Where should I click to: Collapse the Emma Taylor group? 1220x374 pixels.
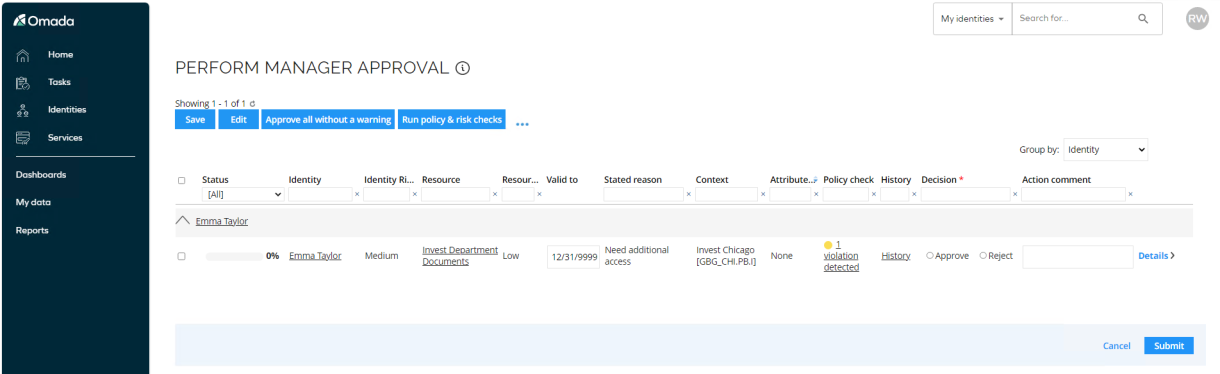point(182,221)
